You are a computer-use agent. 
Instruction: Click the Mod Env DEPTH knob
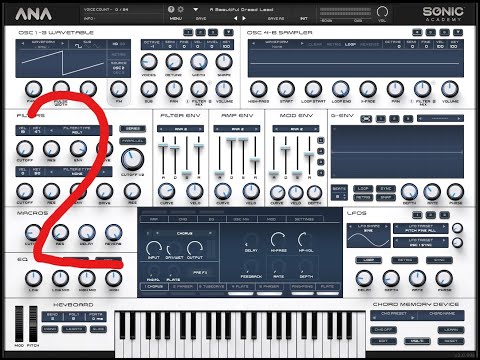point(314,192)
